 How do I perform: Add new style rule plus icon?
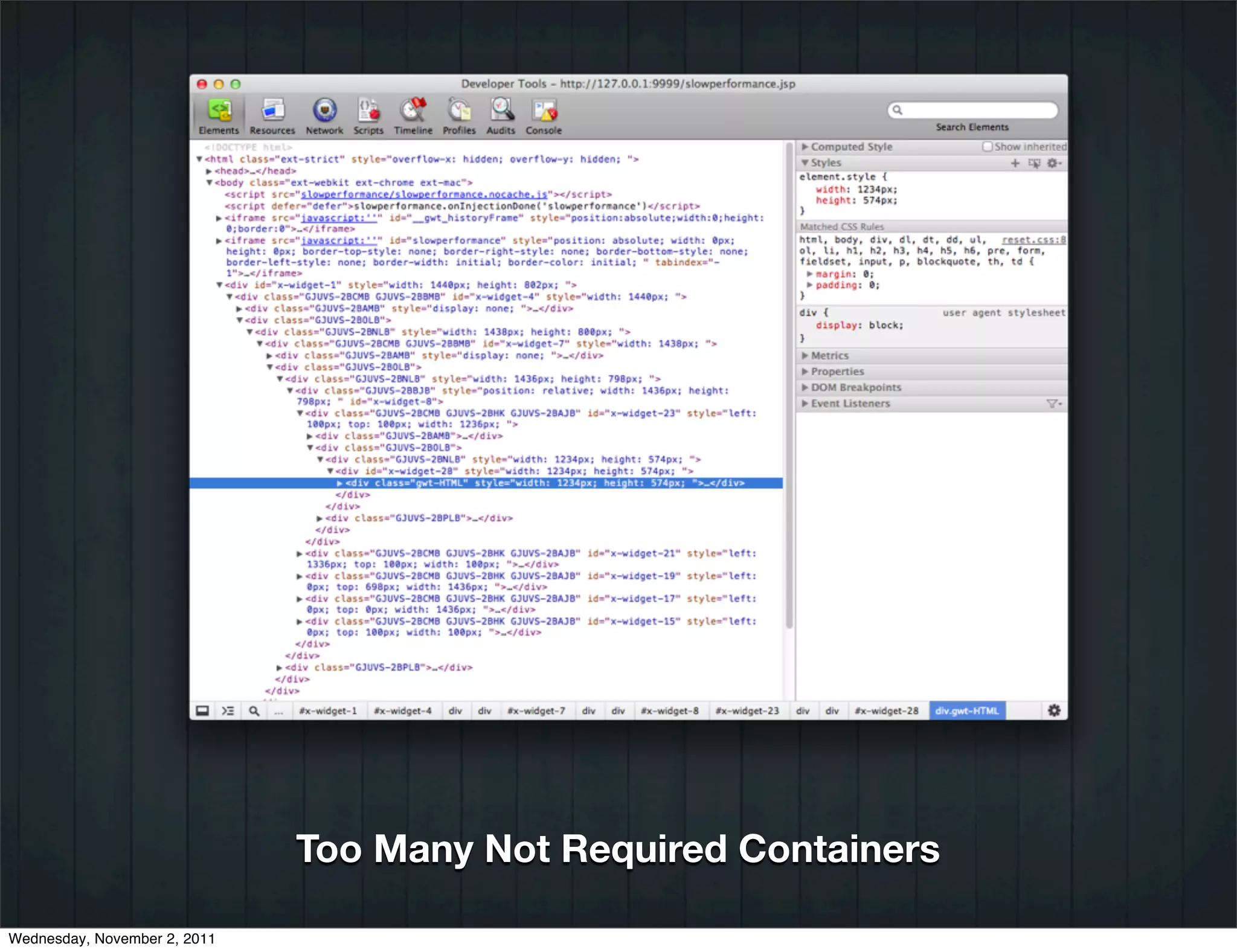coord(1015,163)
